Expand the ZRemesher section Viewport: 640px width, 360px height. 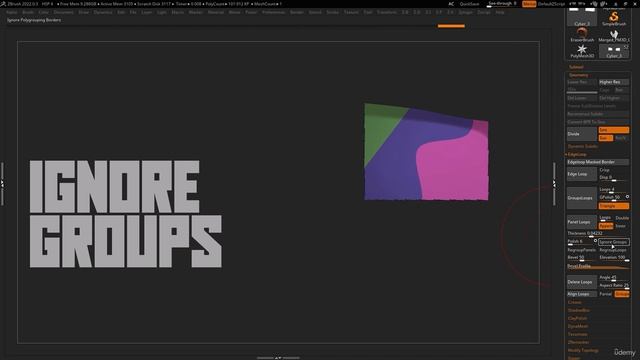[x=578, y=342]
